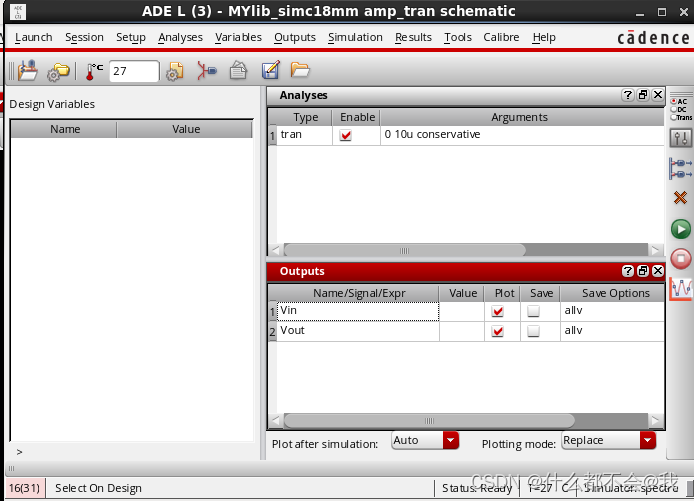This screenshot has width=694, height=501.
Task: Open the Variables menu
Action: pos(238,37)
